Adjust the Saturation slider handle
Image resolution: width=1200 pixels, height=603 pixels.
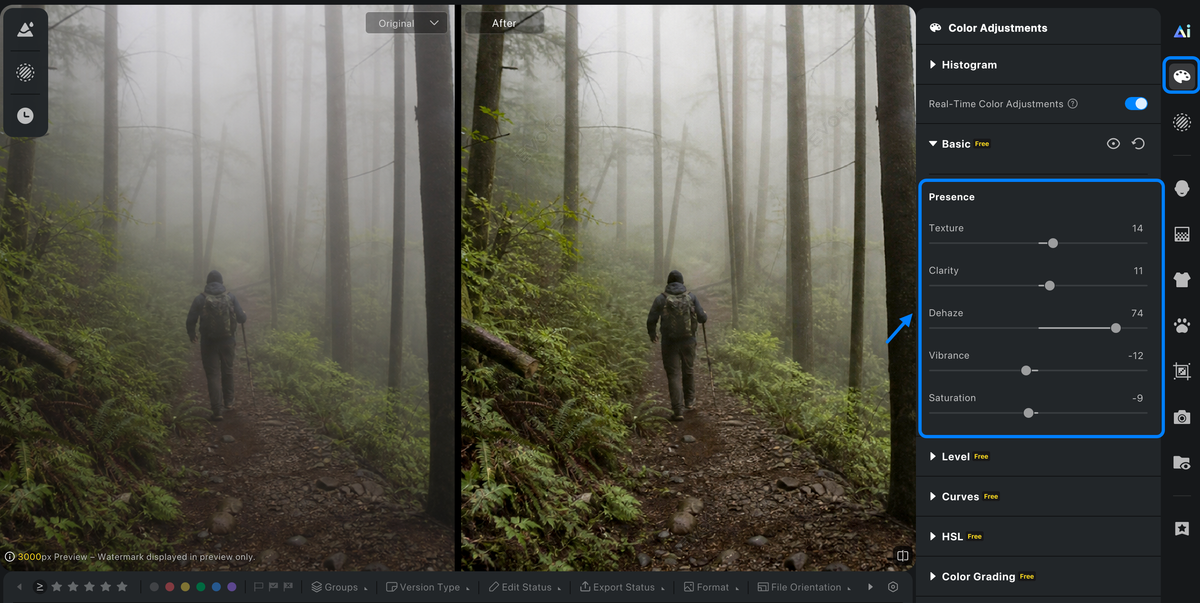pyautogui.click(x=1029, y=413)
